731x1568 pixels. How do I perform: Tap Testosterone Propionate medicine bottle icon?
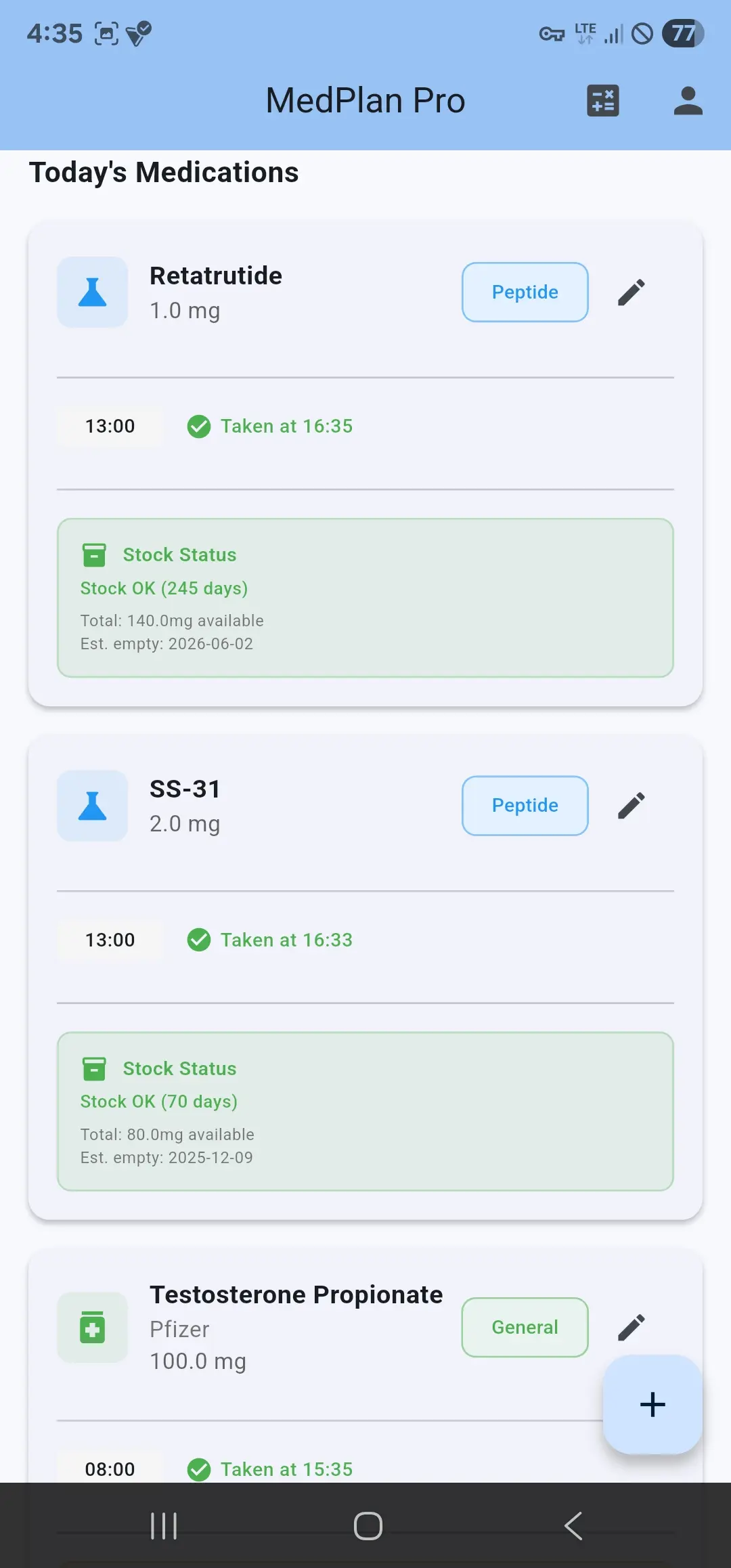tap(93, 1328)
